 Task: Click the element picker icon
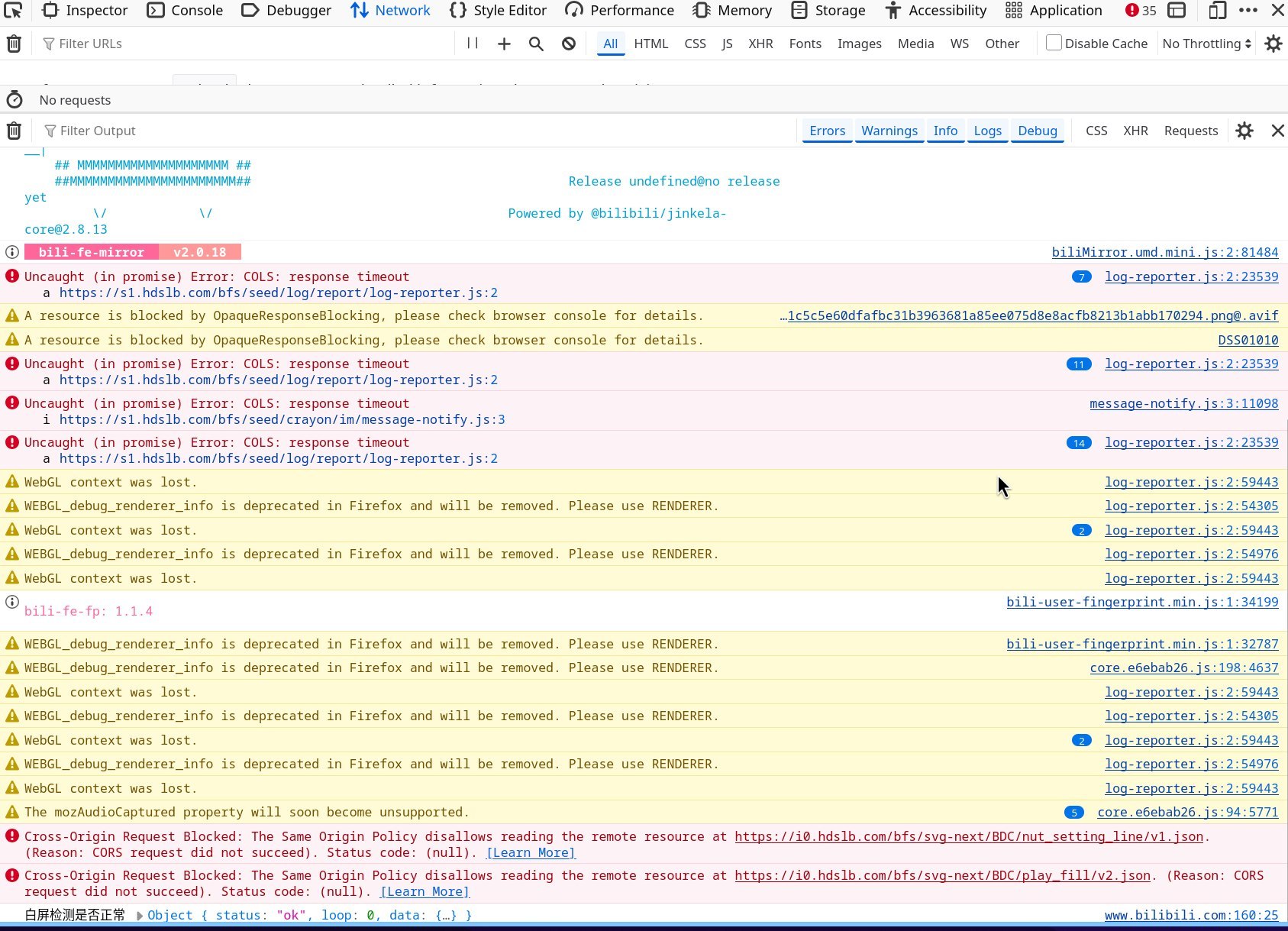click(x=13, y=11)
